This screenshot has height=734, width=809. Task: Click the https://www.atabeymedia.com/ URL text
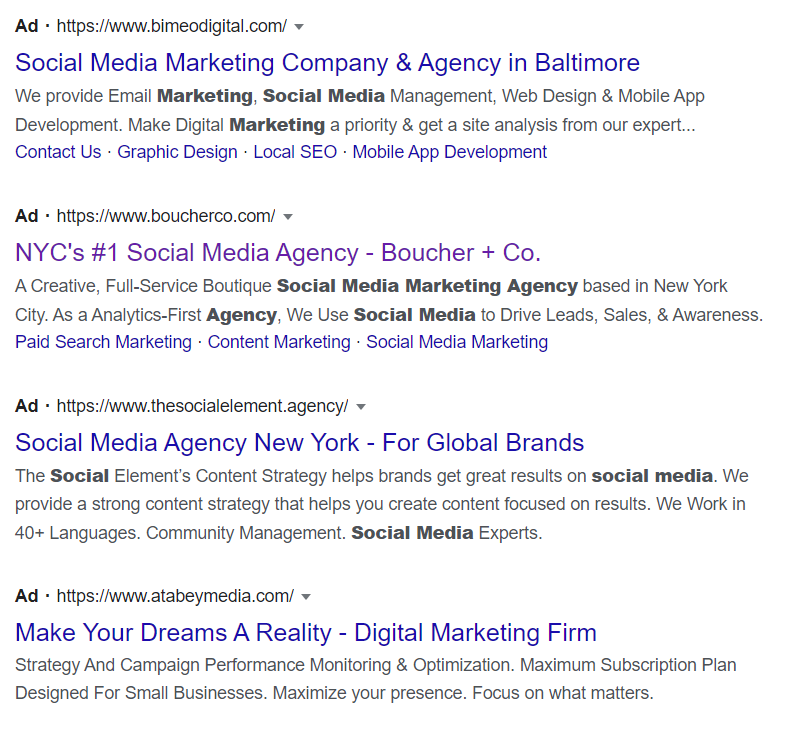[175, 596]
